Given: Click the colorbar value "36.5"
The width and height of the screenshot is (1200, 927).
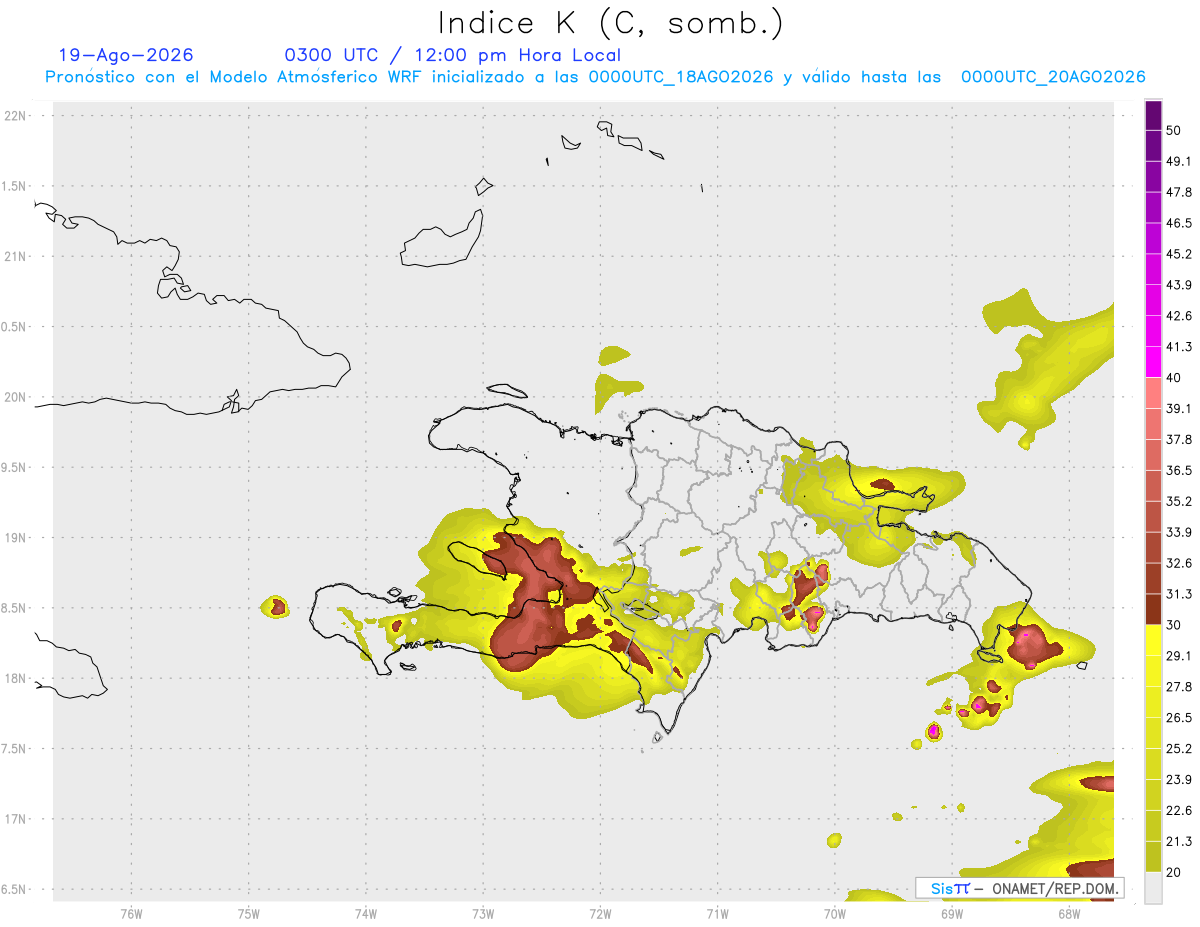Looking at the screenshot, I should click(x=1179, y=470).
